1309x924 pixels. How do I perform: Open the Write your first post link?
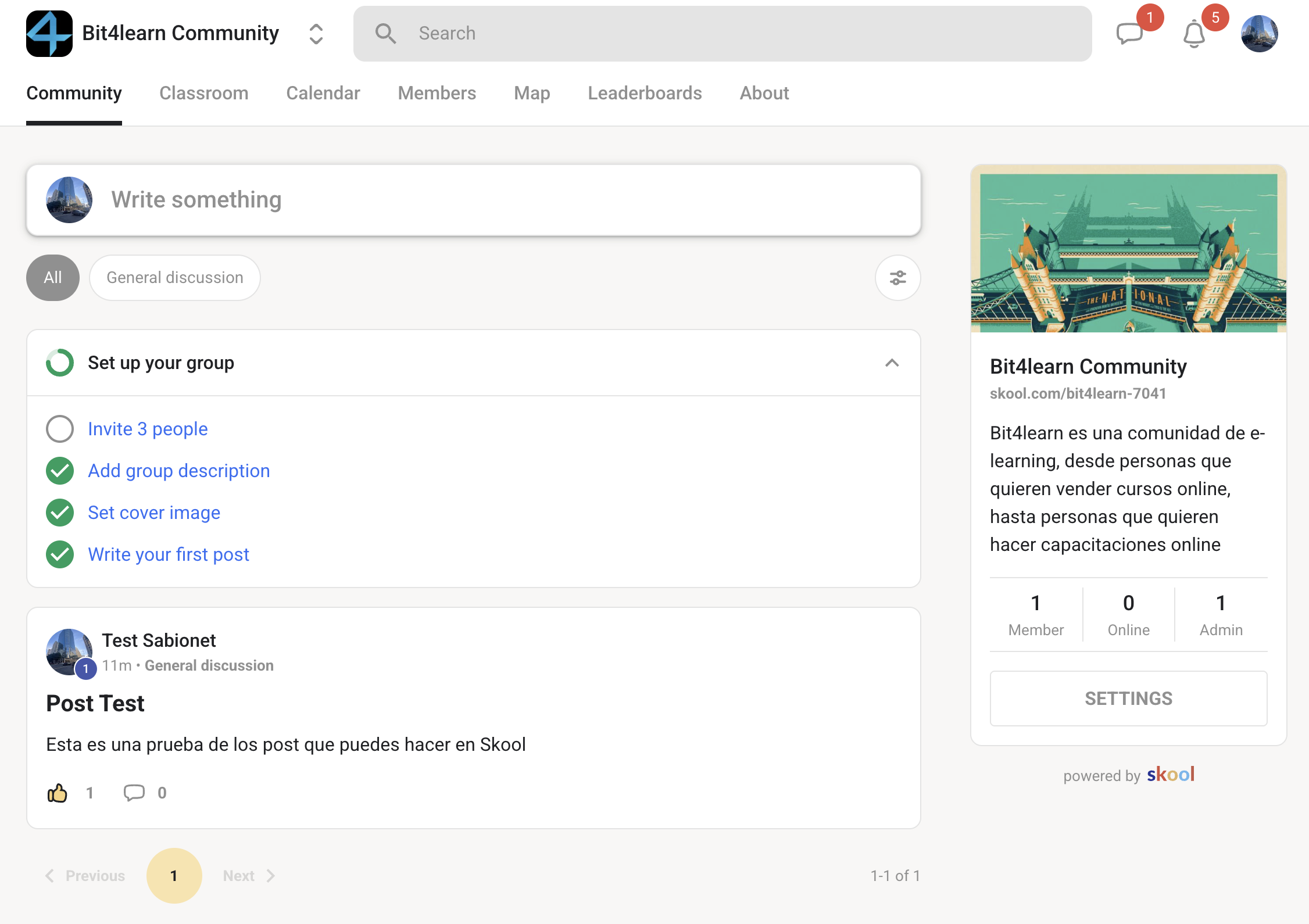(x=169, y=554)
